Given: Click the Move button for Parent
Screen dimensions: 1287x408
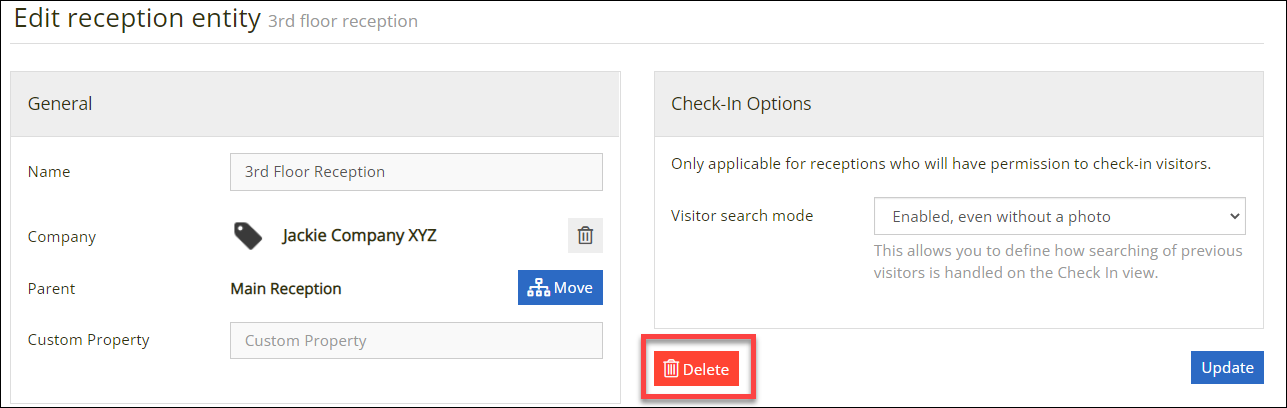Looking at the screenshot, I should click(560, 288).
